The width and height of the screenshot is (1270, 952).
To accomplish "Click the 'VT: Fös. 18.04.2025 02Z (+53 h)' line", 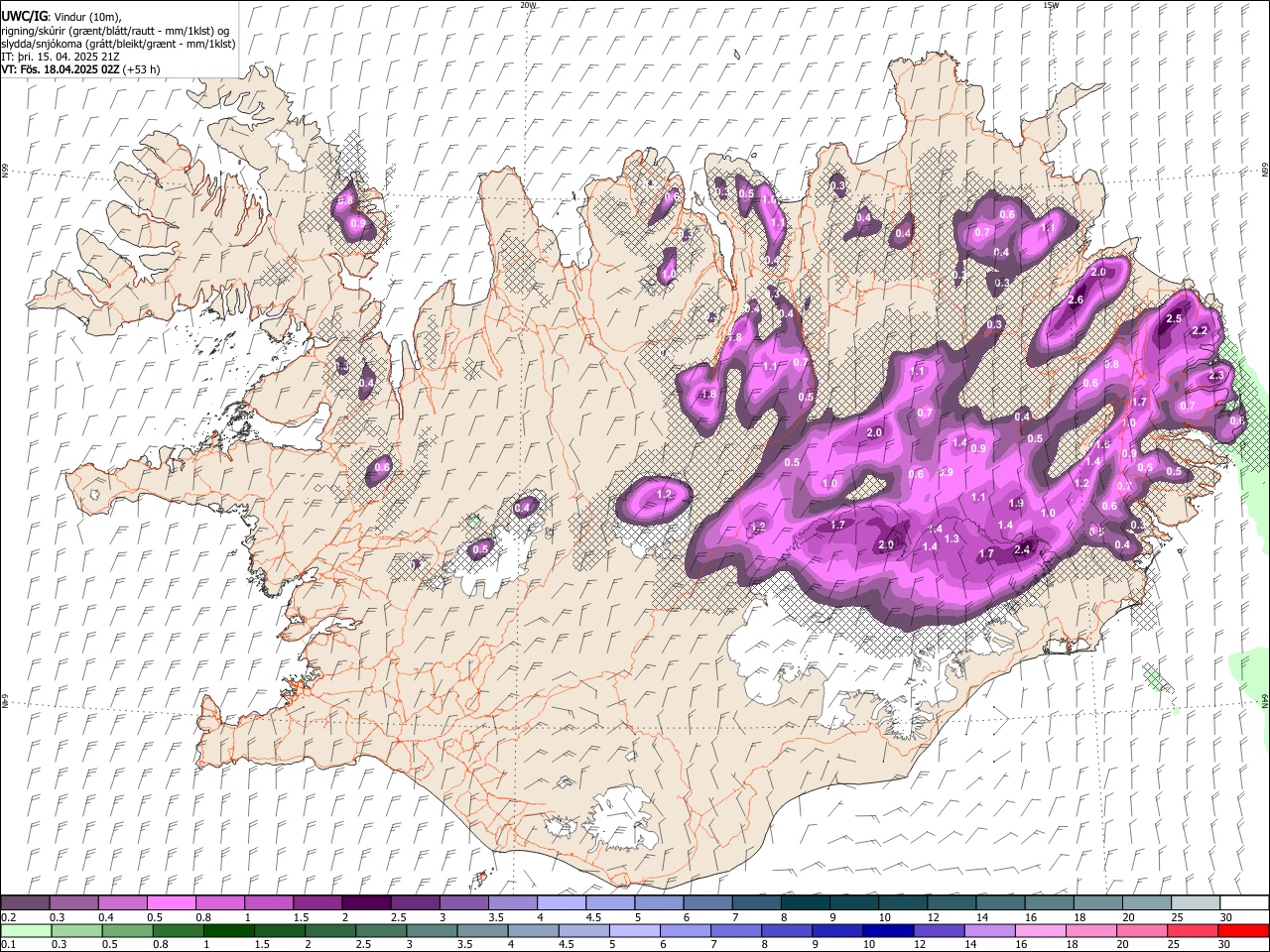I will [x=80, y=69].
